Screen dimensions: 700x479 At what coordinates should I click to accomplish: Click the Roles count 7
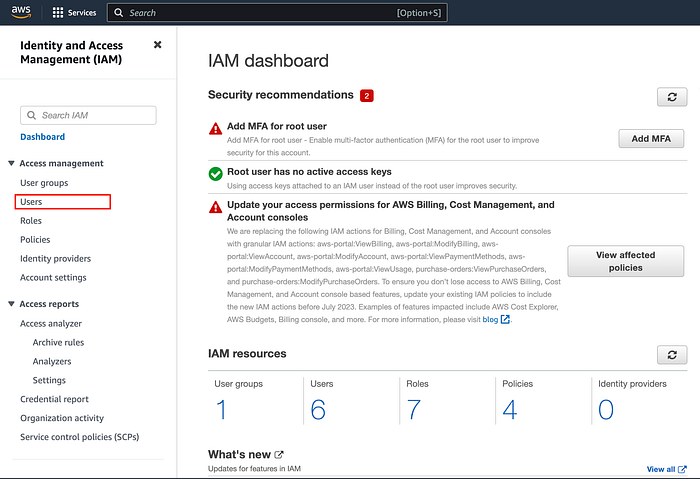414,409
